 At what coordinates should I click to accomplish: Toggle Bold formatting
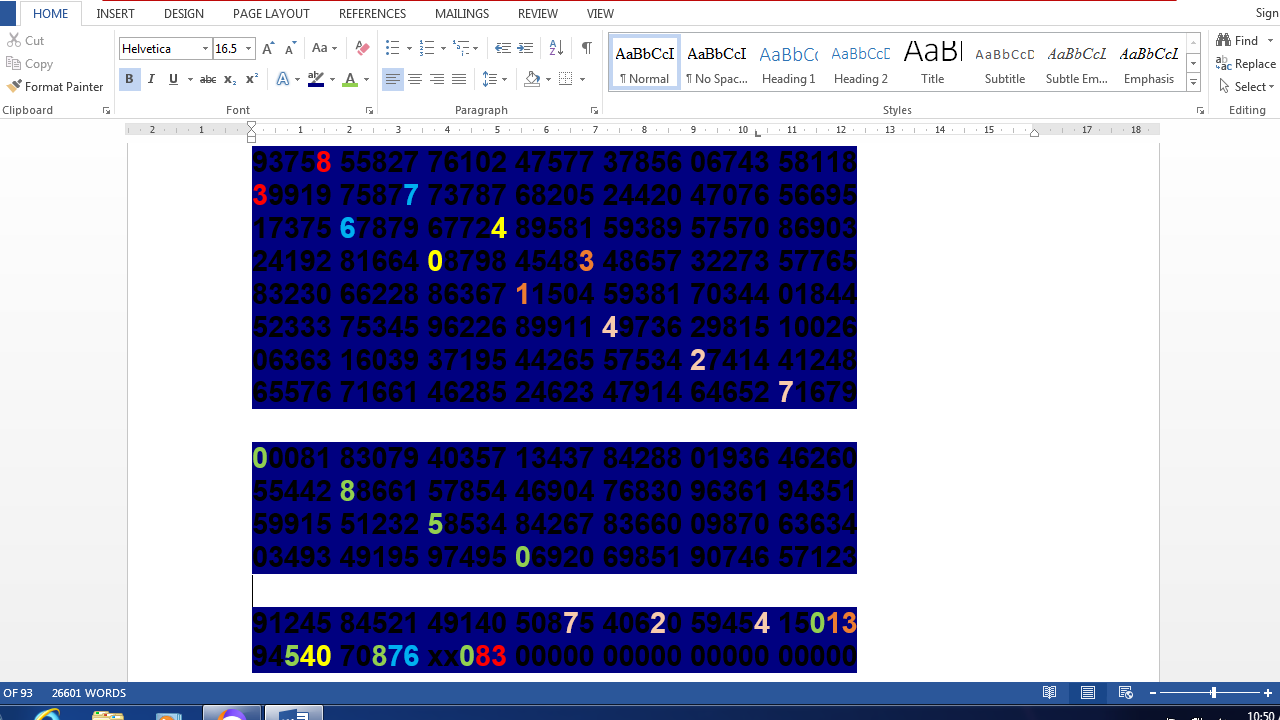tap(129, 79)
